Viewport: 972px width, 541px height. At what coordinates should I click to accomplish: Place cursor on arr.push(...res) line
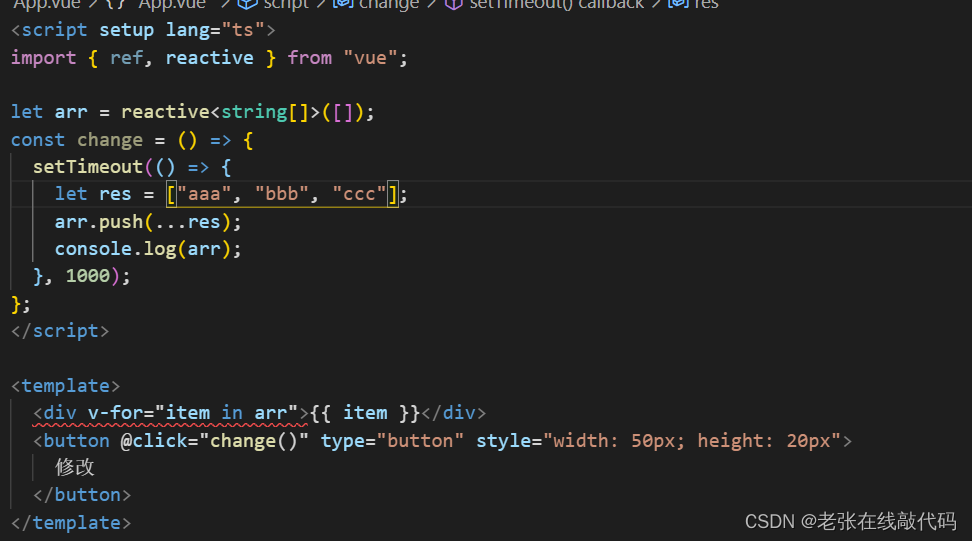point(148,222)
